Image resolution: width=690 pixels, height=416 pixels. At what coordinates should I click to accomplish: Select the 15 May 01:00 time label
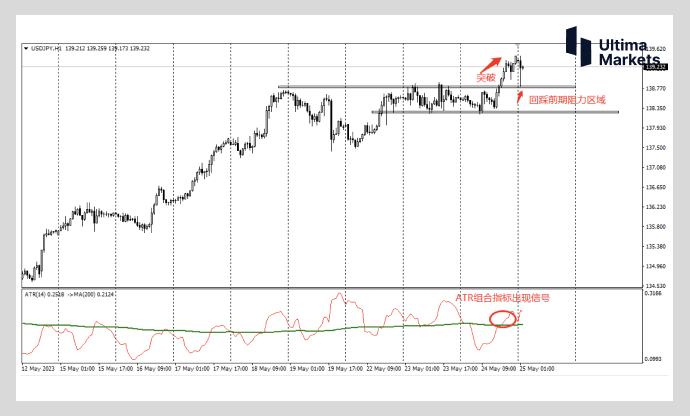point(77,369)
